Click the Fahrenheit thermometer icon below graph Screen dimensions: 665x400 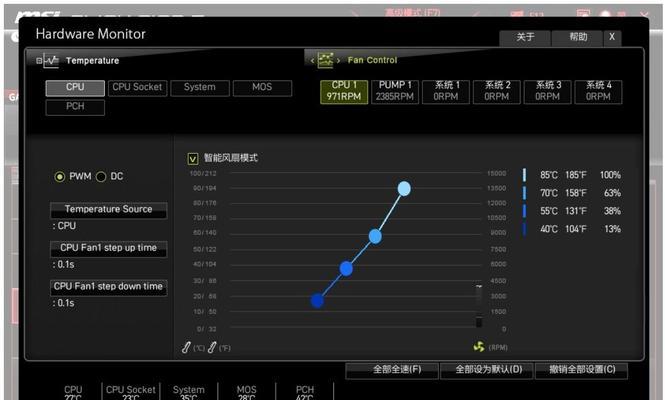click(212, 347)
